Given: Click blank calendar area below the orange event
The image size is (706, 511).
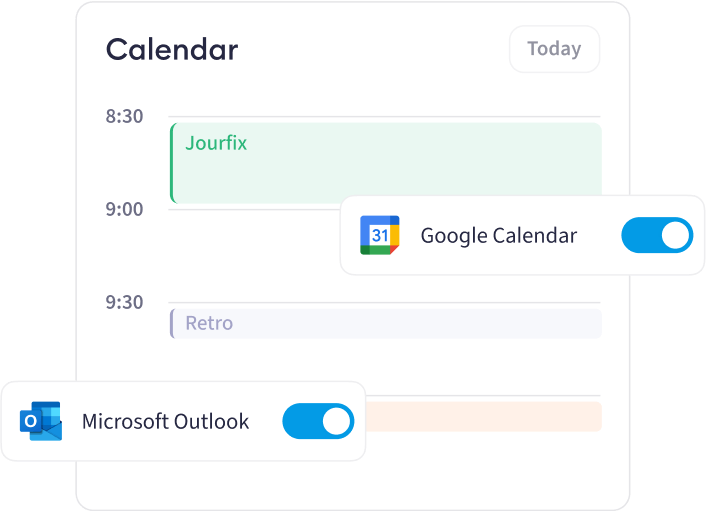Looking at the screenshot, I should pyautogui.click(x=495, y=468).
